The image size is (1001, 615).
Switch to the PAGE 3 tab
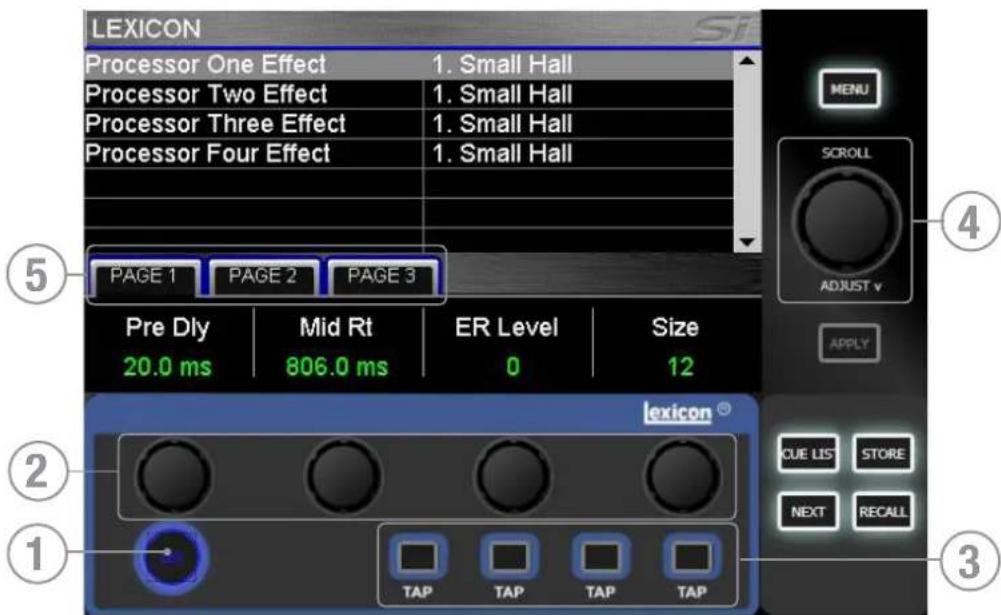point(382,277)
